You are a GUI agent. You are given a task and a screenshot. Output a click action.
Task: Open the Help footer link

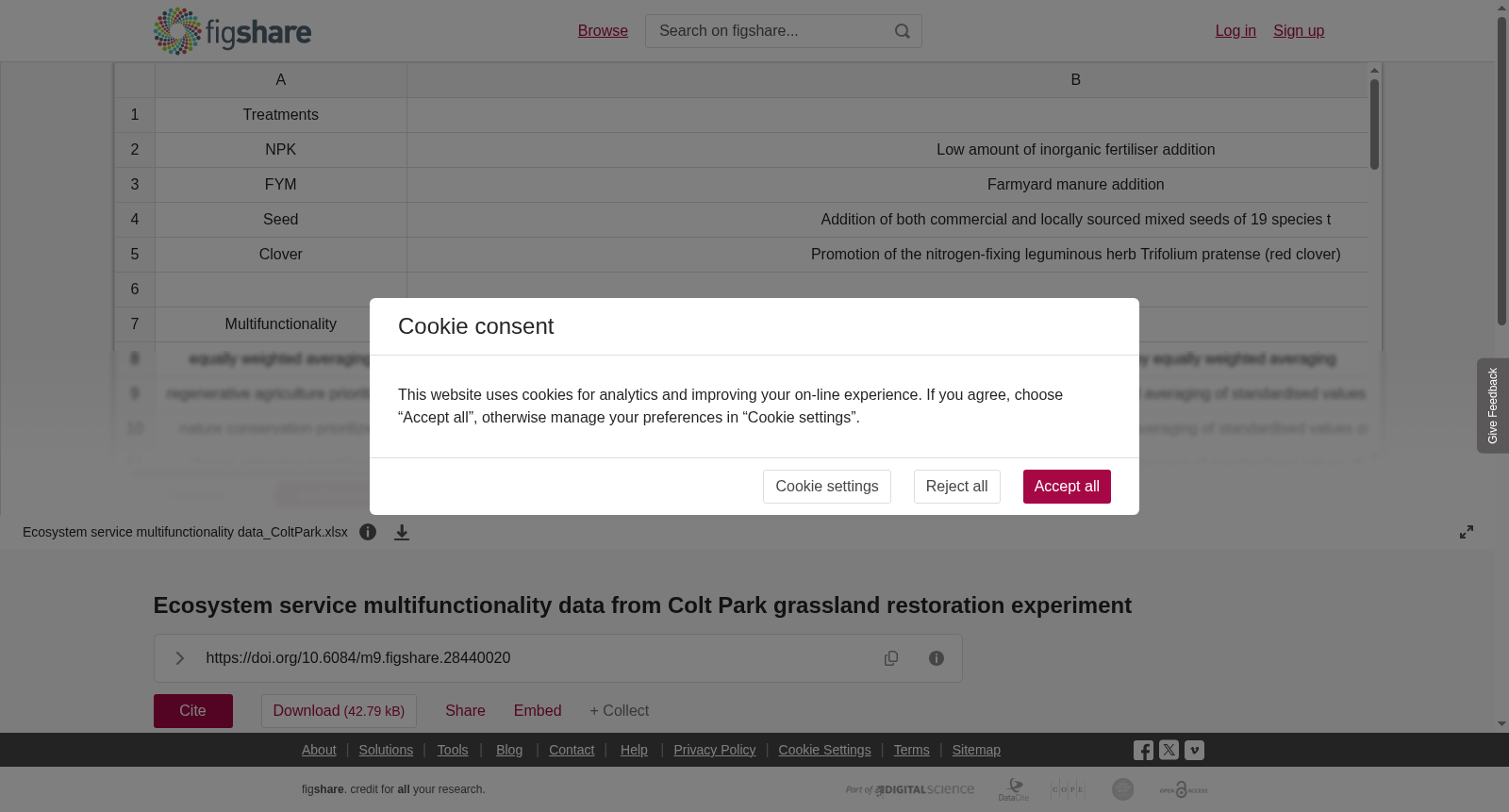point(634,750)
